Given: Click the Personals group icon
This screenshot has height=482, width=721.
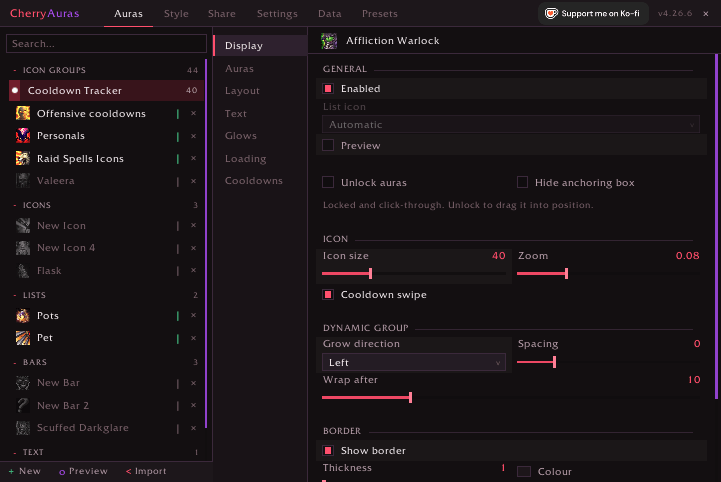Looking at the screenshot, I should click(x=23, y=136).
